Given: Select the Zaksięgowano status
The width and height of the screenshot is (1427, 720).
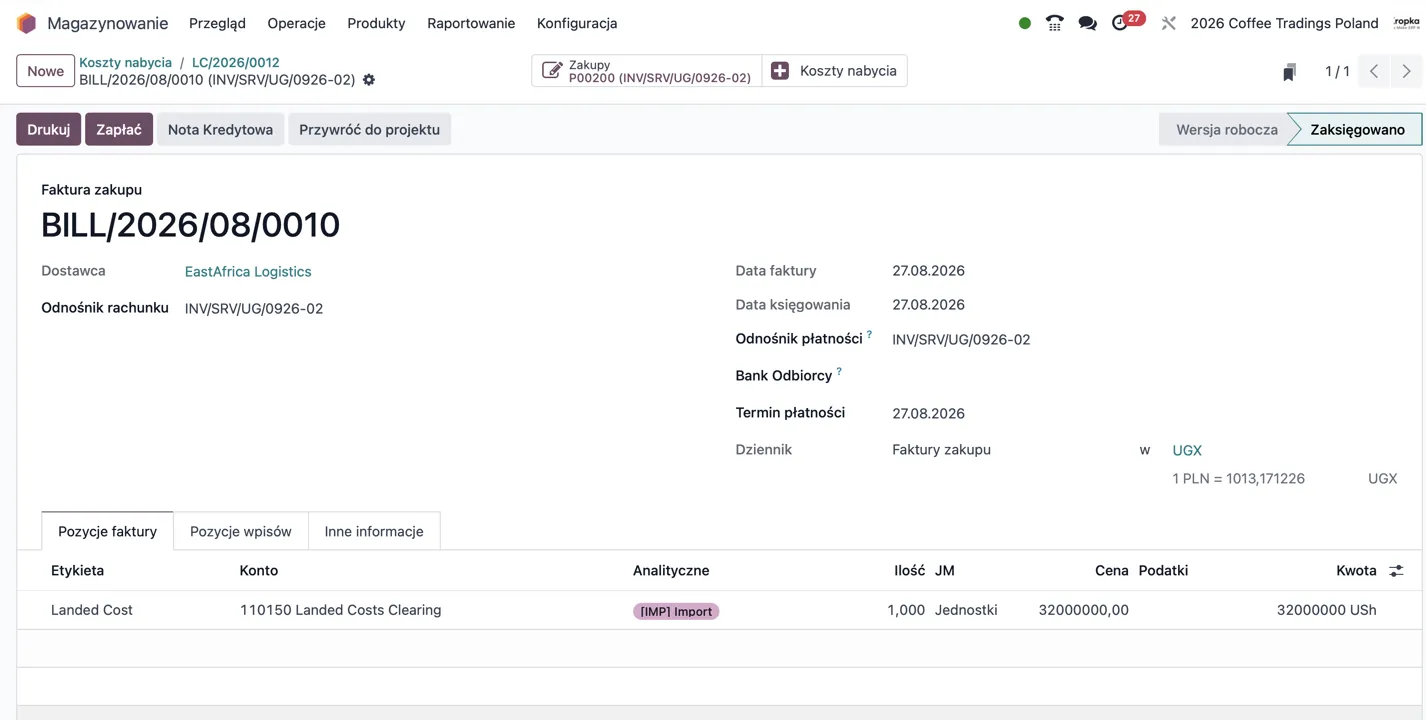Looking at the screenshot, I should pos(1357,129).
